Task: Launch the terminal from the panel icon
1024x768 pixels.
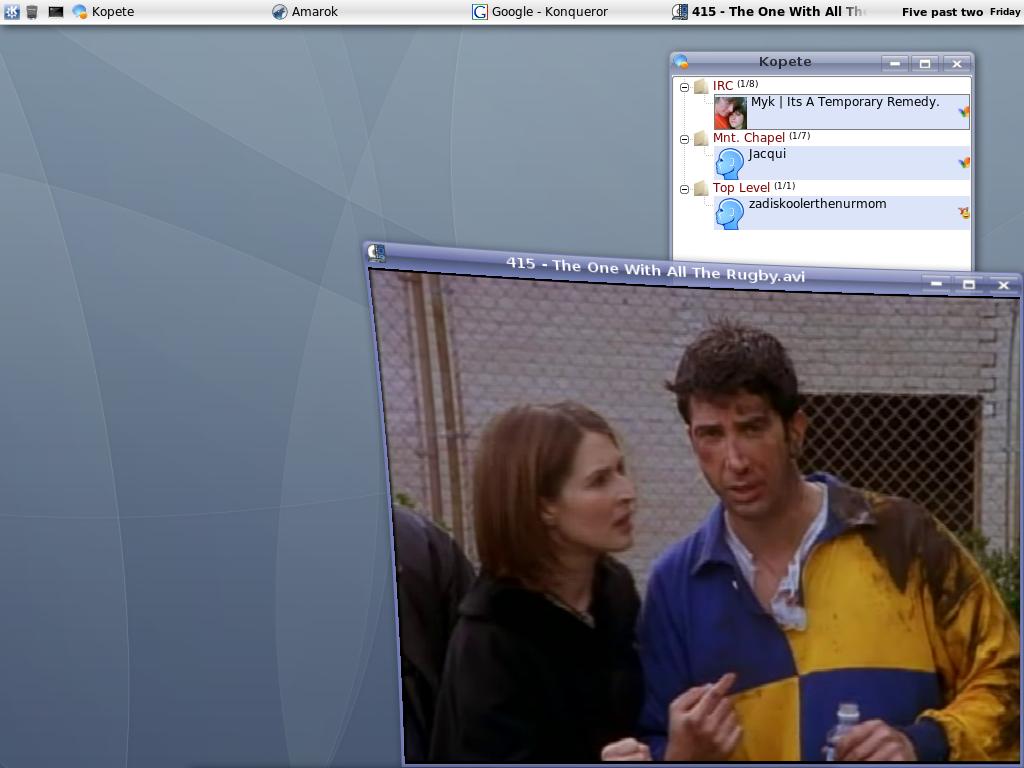Action: pyautogui.click(x=56, y=11)
